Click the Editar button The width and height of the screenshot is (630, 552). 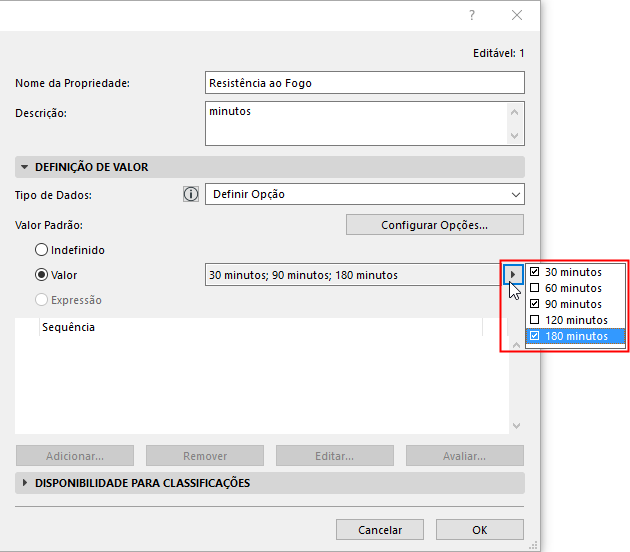tap(335, 456)
